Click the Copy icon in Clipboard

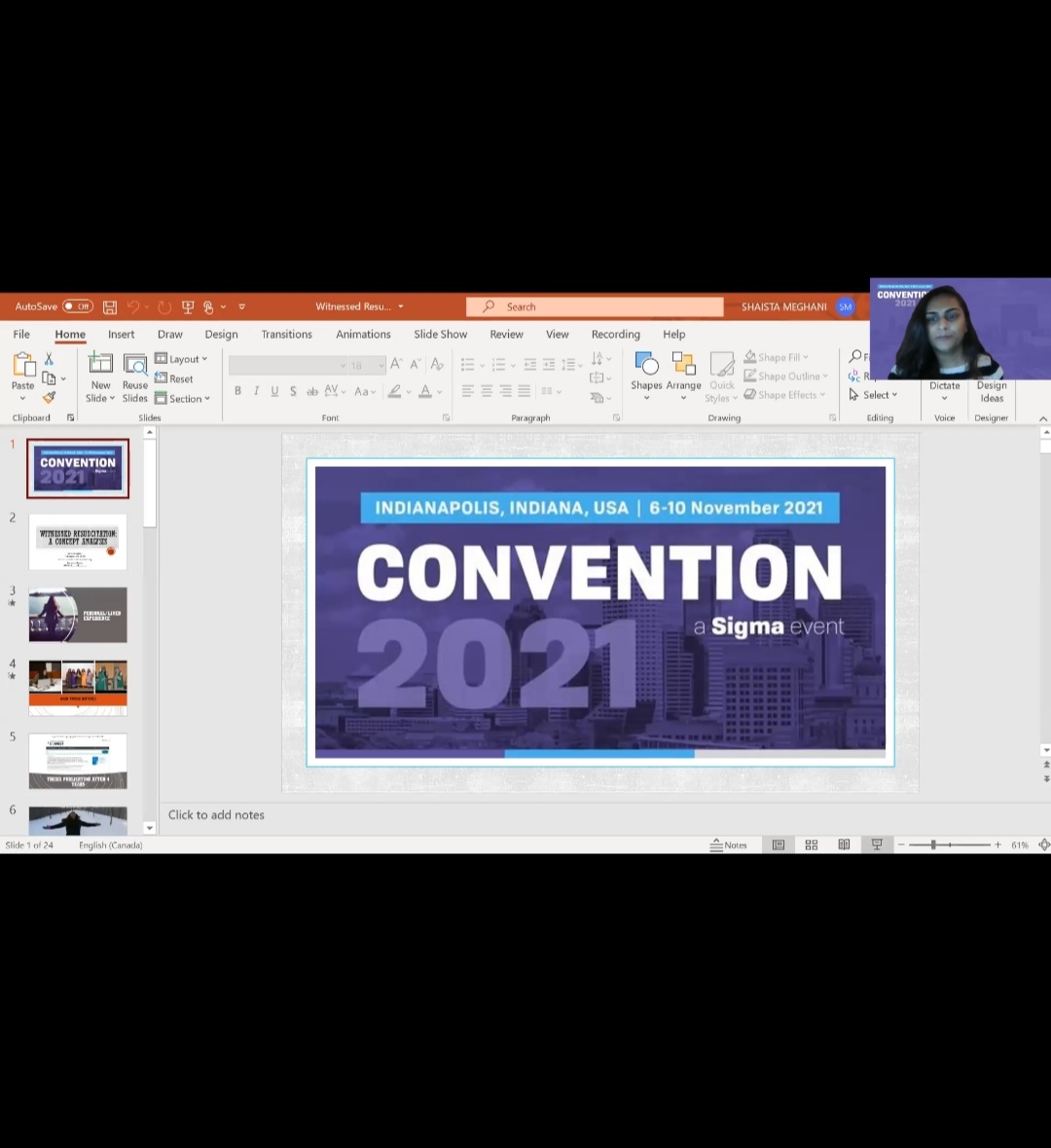(x=49, y=378)
